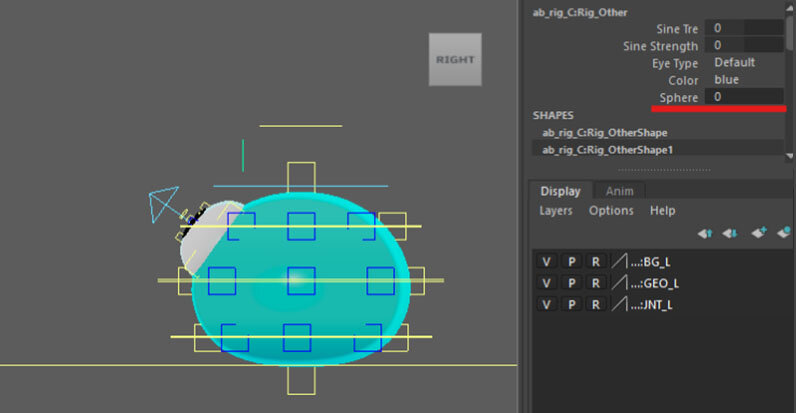Open the Color blue enum dropdown

click(727, 80)
